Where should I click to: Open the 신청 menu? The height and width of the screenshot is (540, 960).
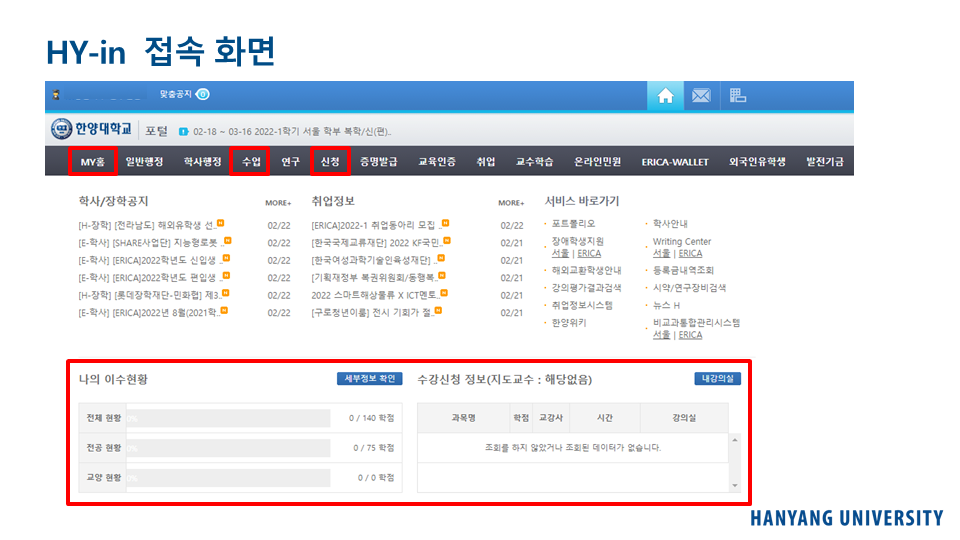tap(329, 161)
